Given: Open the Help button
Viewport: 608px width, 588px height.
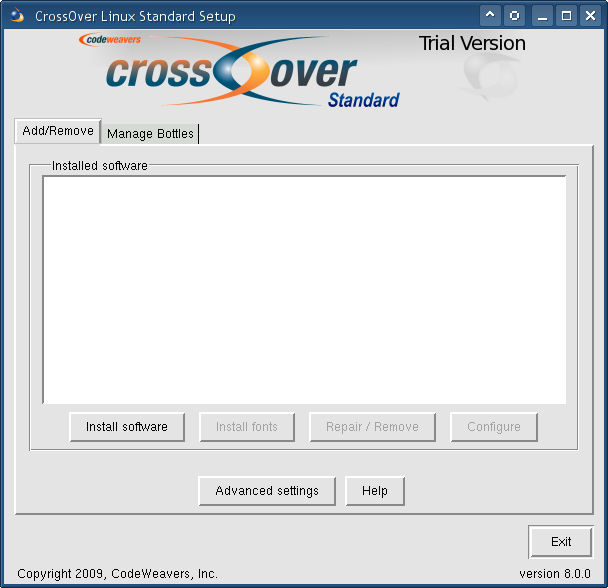Looking at the screenshot, I should pos(375,491).
